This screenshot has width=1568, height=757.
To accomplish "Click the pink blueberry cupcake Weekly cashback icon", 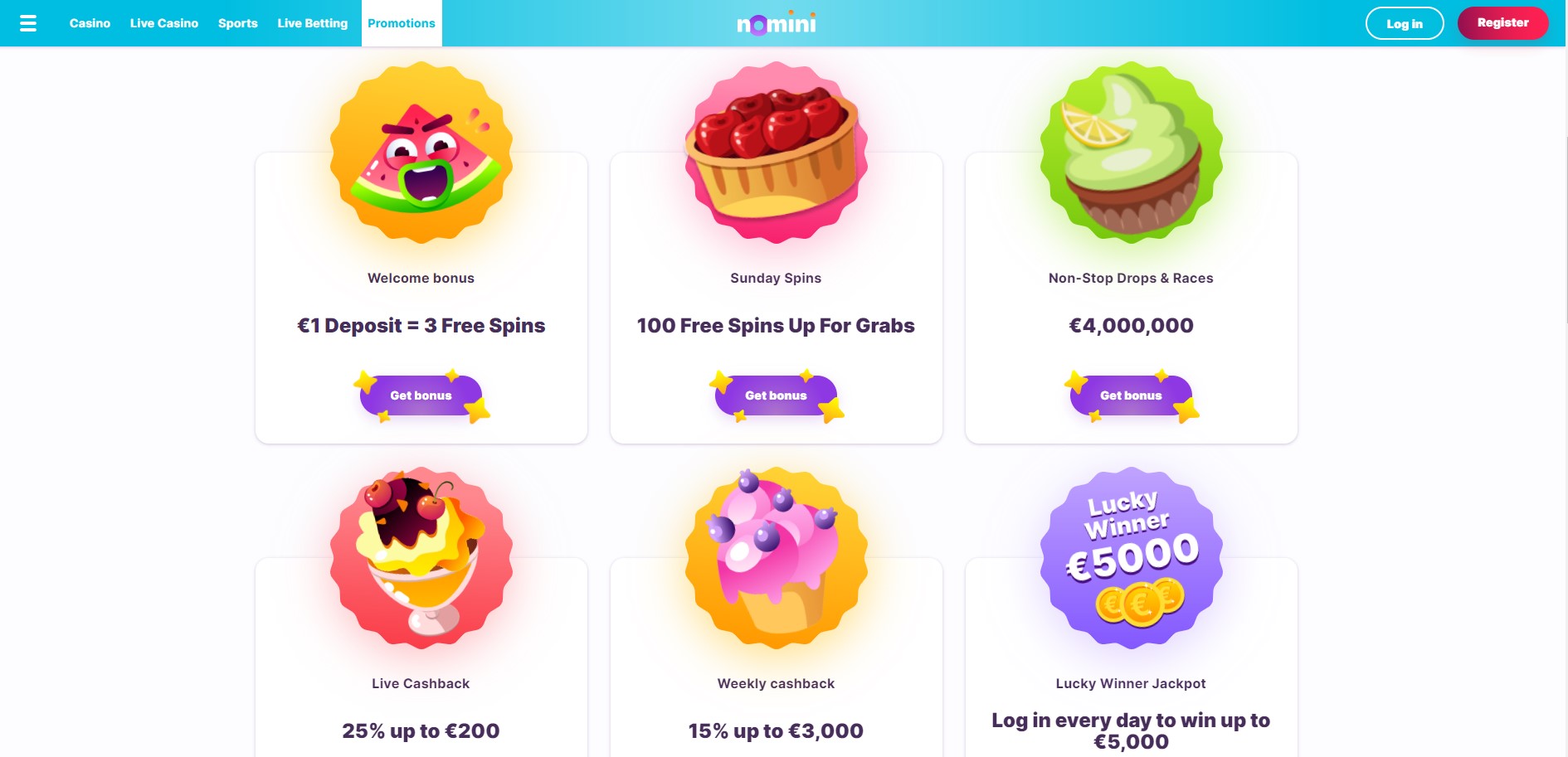I will 777,558.
